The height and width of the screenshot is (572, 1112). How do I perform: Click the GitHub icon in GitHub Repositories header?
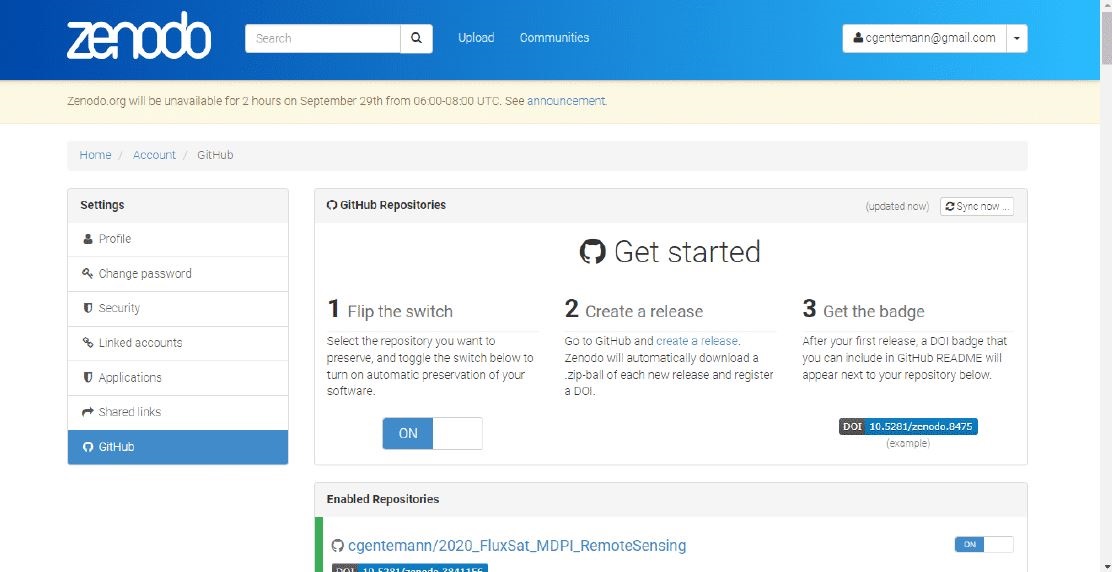331,206
